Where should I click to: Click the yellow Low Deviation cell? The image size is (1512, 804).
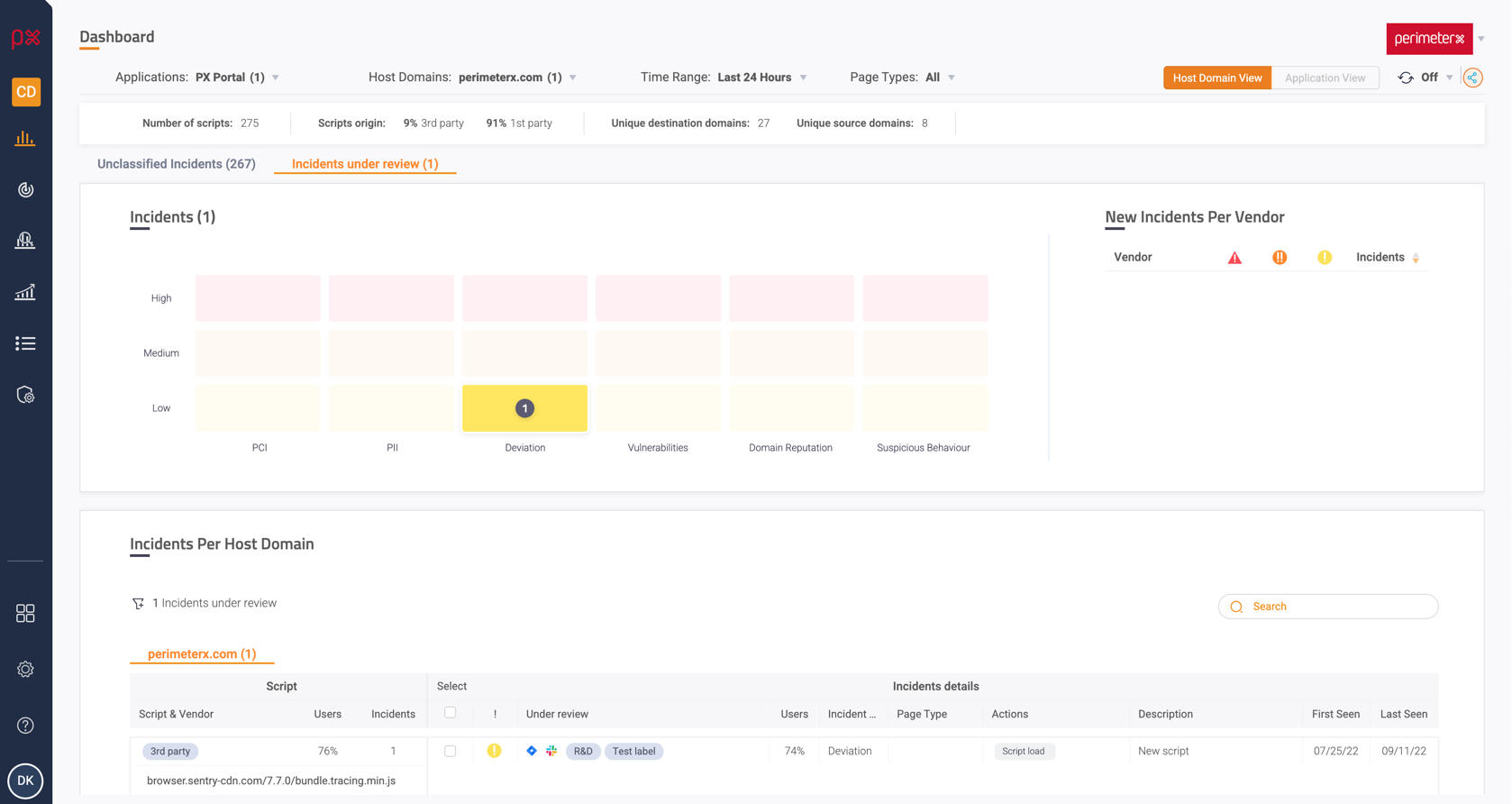pyautogui.click(x=524, y=408)
